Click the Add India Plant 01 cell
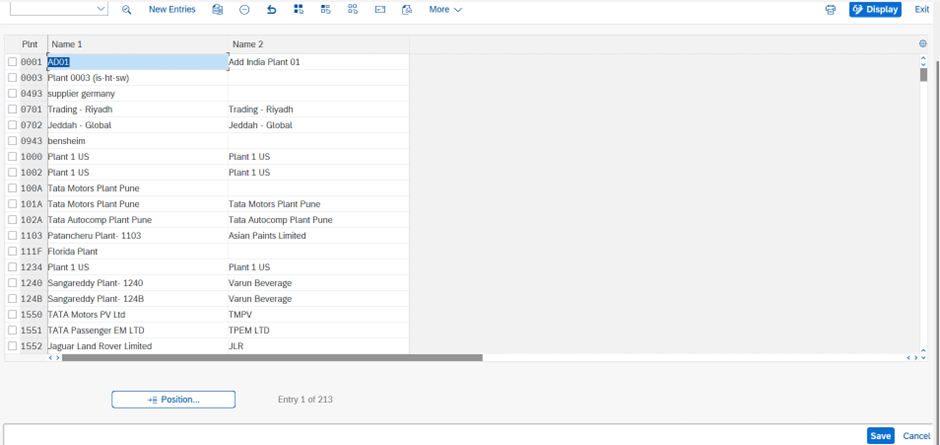The width and height of the screenshot is (940, 445). [319, 62]
